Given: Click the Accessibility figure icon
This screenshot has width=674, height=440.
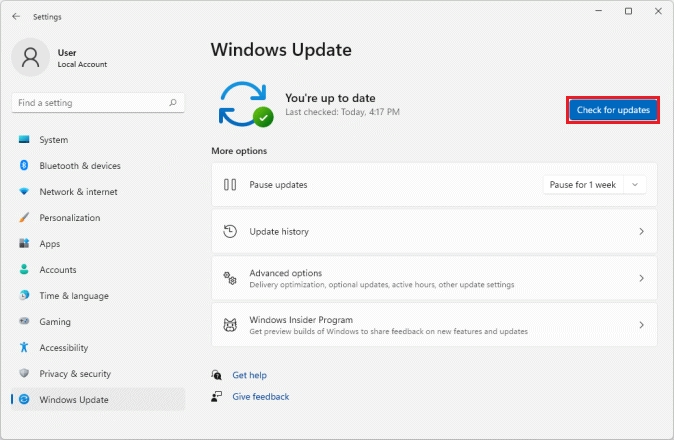Looking at the screenshot, I should pos(24,348).
